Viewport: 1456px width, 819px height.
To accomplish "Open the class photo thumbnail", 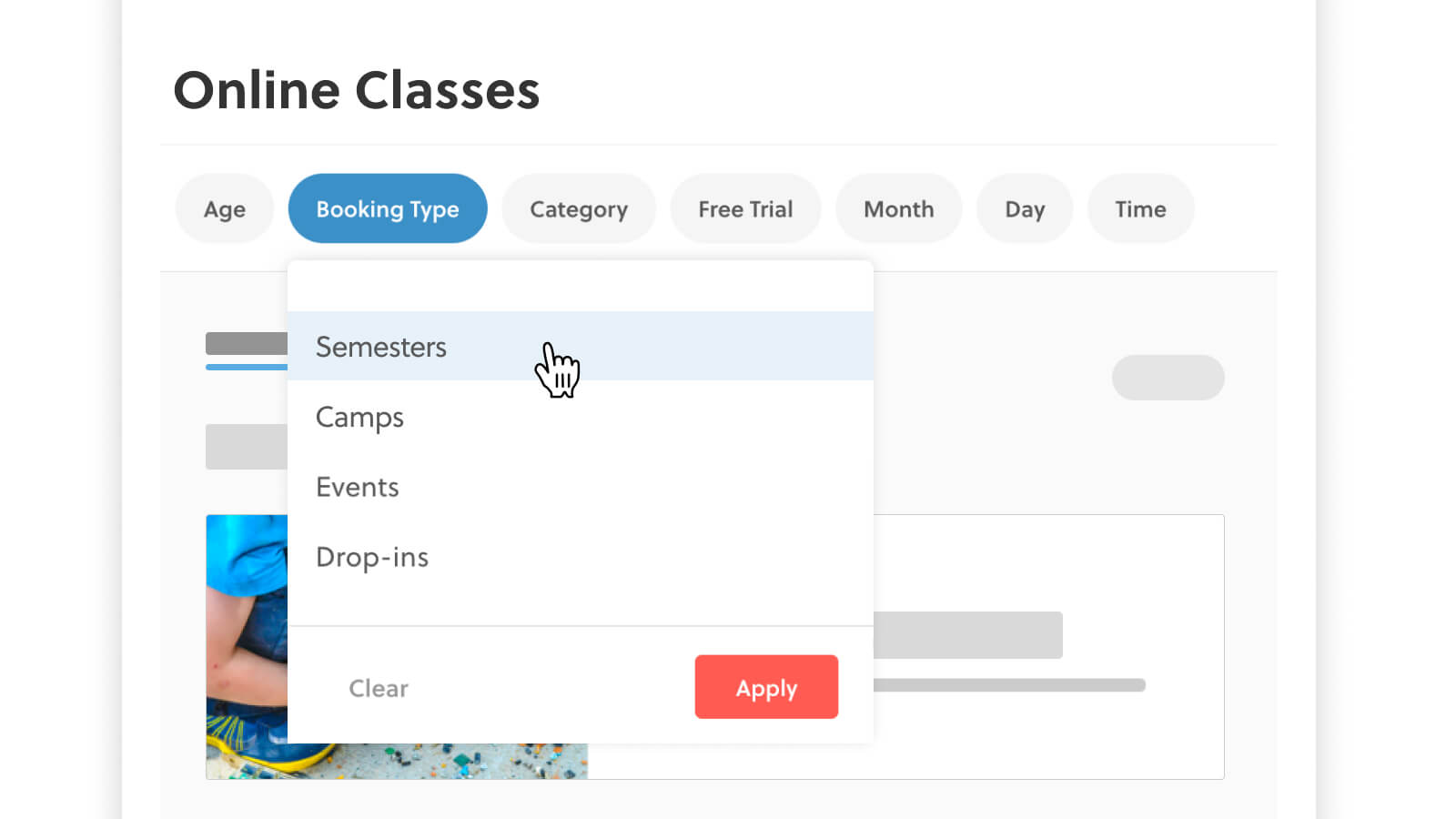I will 247,646.
